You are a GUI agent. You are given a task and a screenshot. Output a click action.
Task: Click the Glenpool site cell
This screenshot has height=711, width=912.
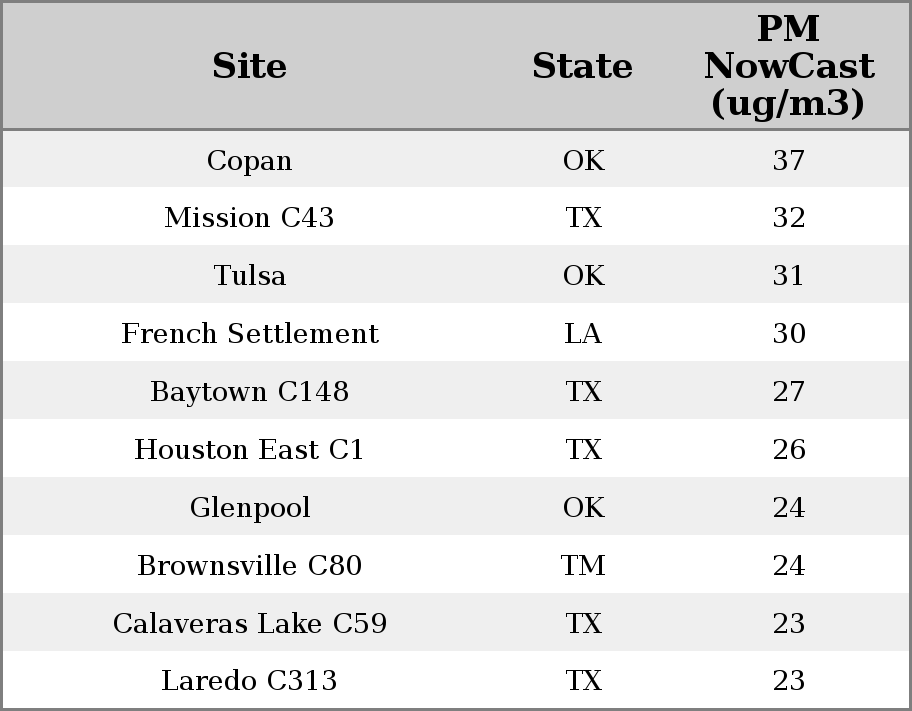click(x=249, y=508)
